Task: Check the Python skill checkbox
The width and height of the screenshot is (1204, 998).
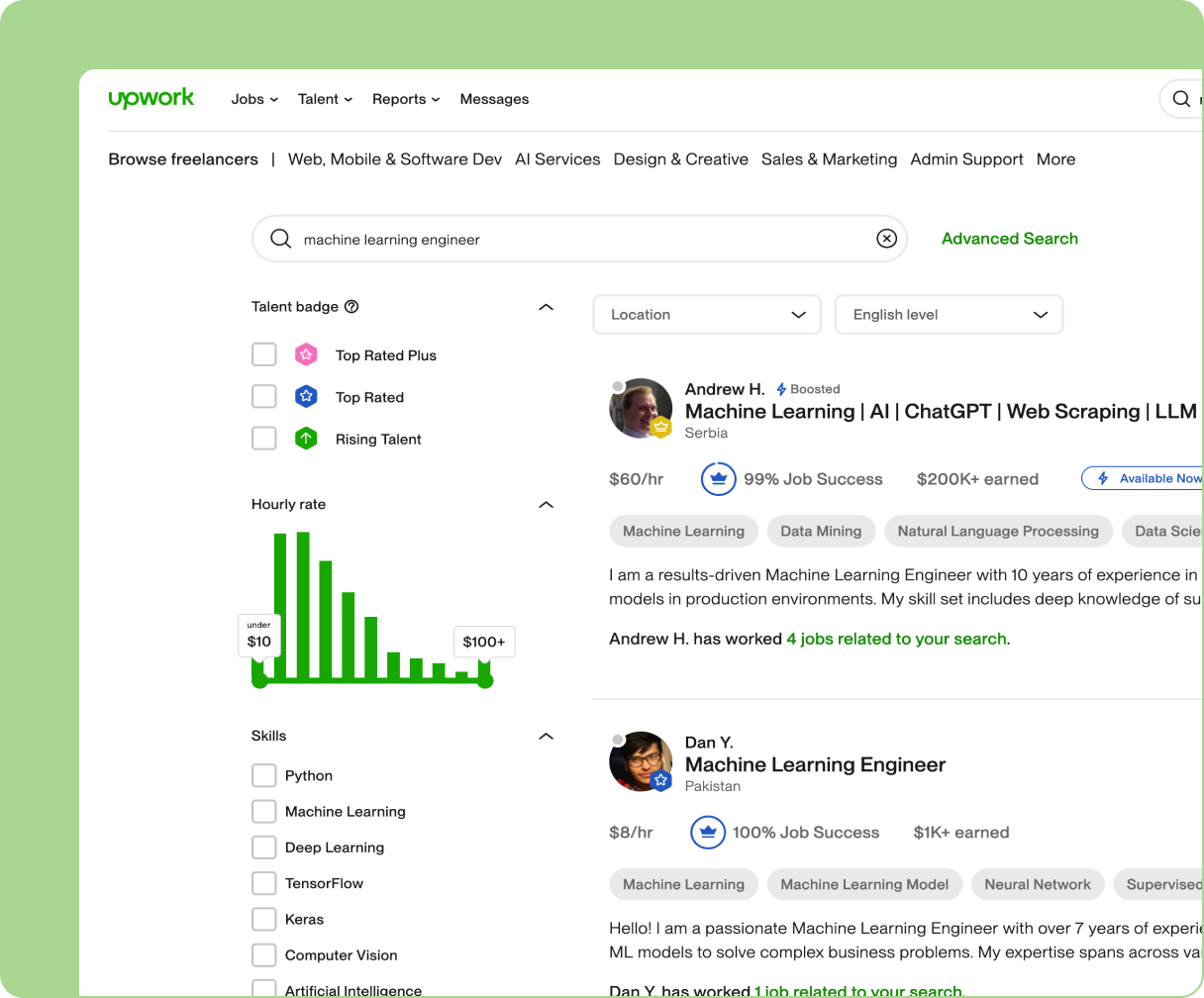Action: (263, 775)
